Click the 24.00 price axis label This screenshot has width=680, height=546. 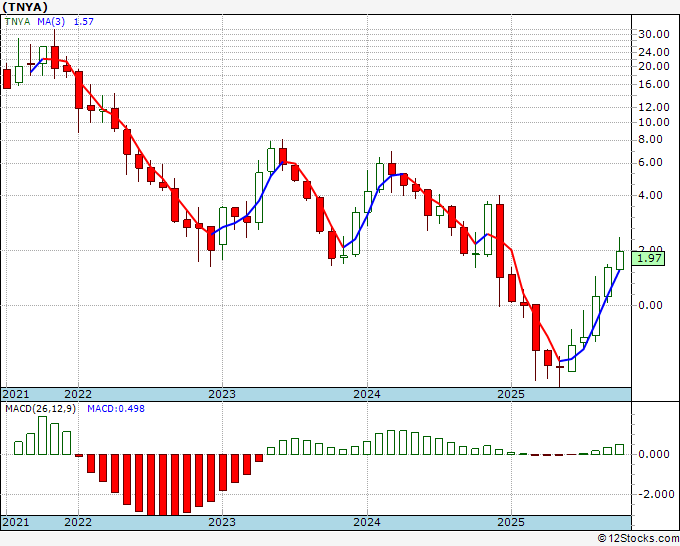coord(654,52)
